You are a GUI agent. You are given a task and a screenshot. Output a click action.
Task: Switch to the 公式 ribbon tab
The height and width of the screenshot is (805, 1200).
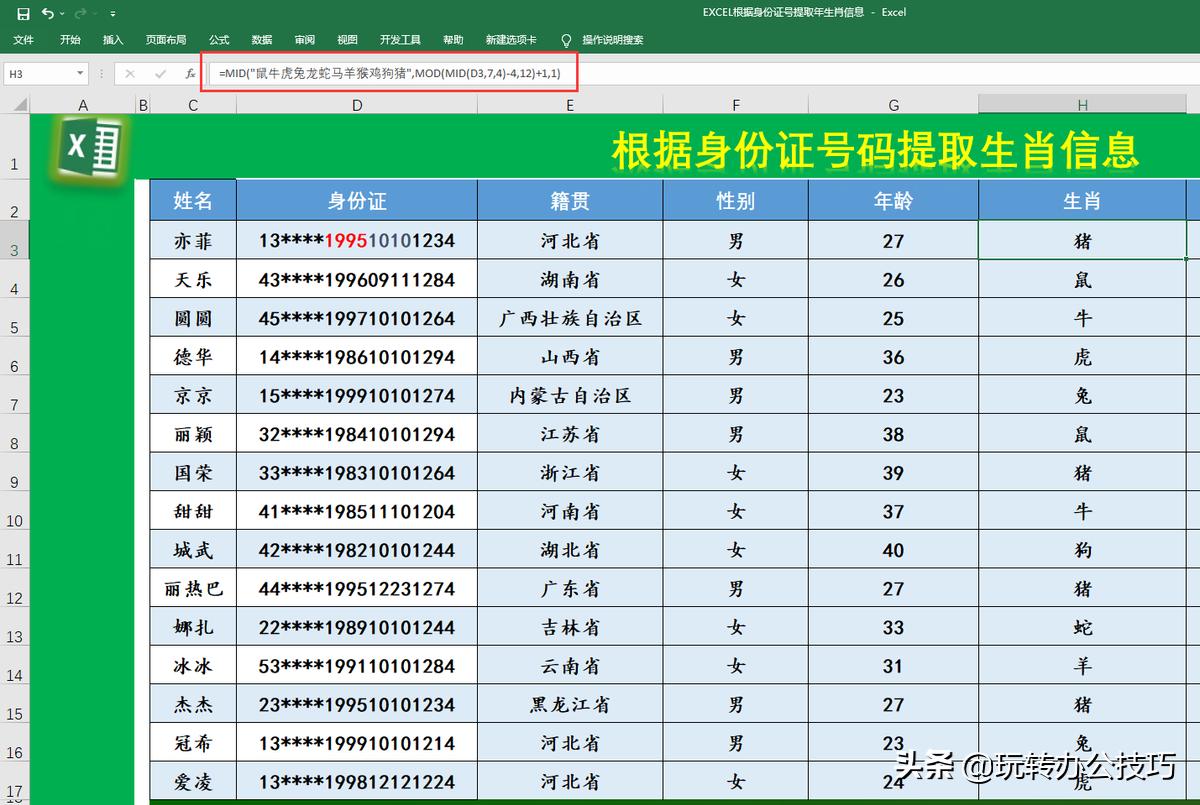pos(218,41)
